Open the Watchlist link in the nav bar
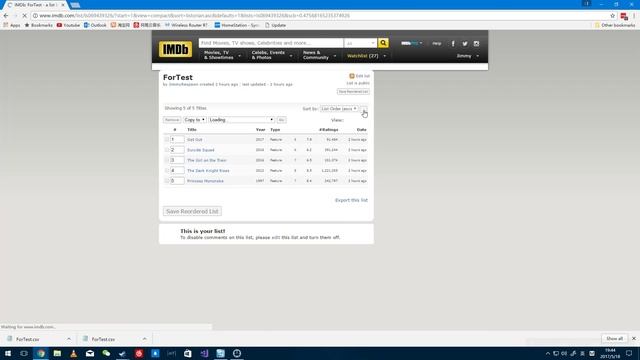This screenshot has height=360, width=640. tap(362, 56)
